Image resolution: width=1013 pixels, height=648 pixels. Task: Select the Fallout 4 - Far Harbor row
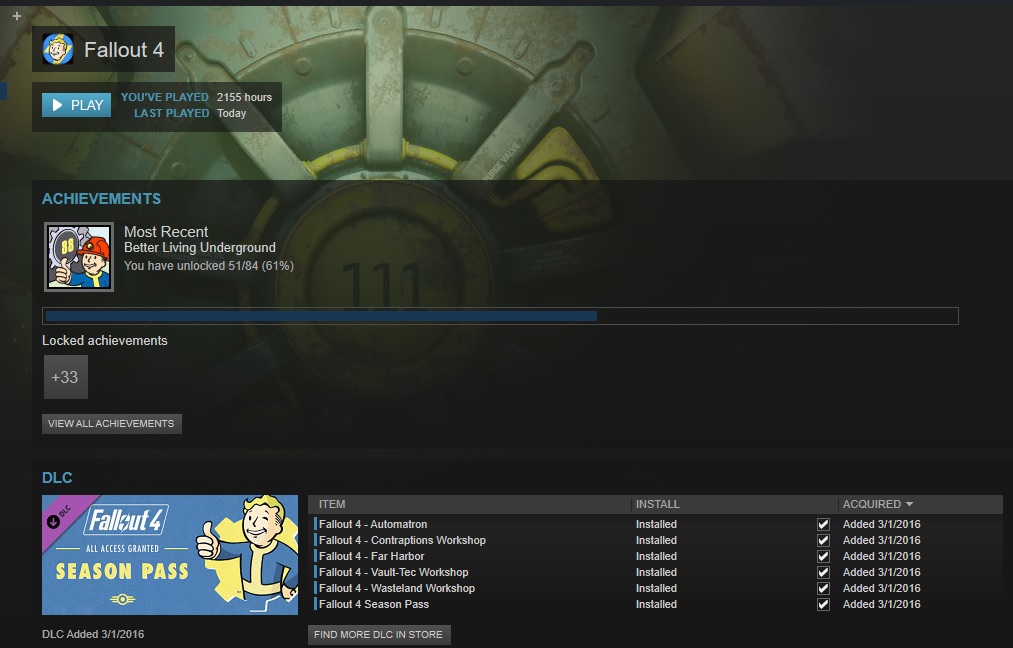click(x=658, y=556)
